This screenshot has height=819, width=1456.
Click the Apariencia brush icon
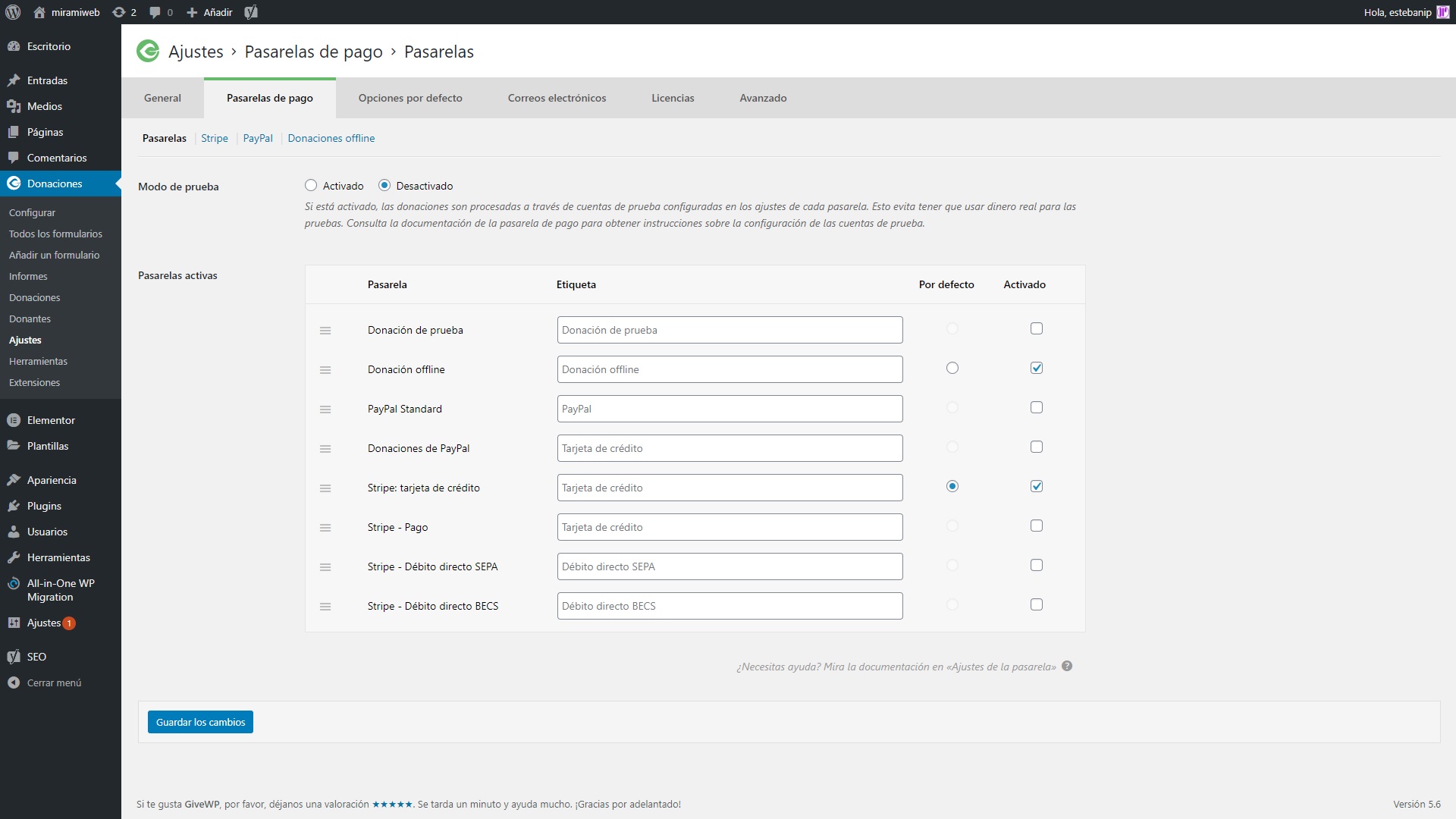pos(14,480)
